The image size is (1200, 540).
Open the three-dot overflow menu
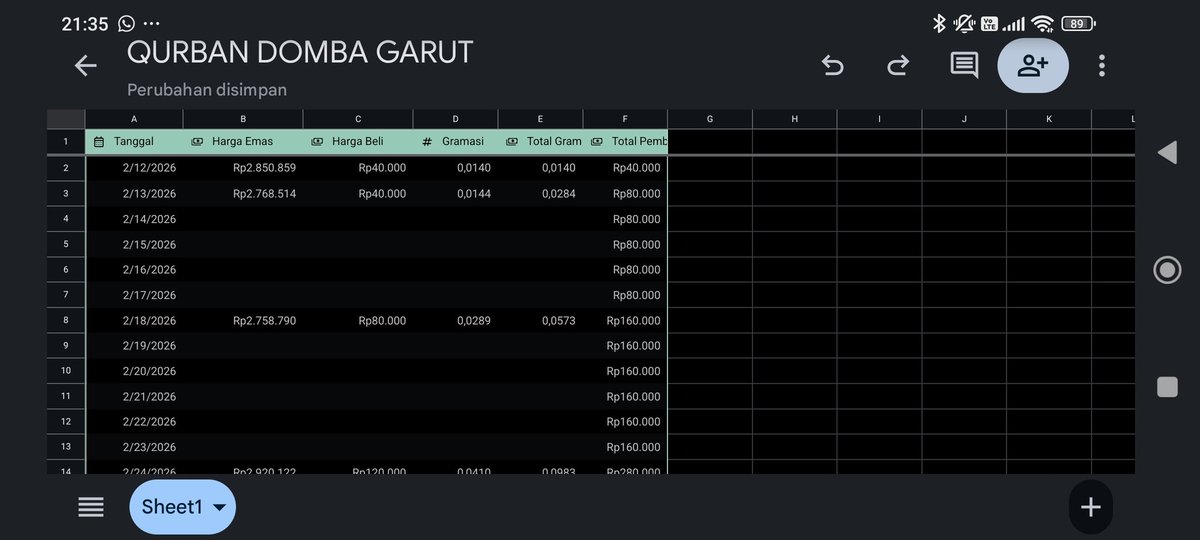coord(1101,66)
